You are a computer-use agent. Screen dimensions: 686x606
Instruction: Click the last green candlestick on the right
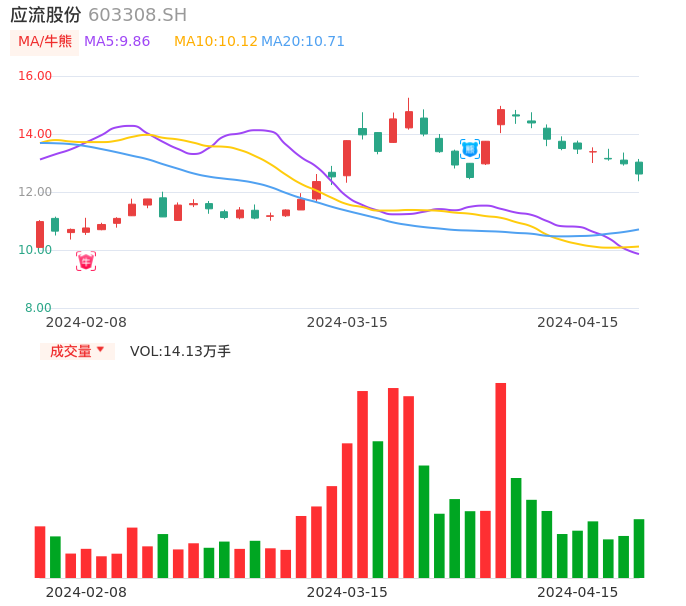[639, 168]
